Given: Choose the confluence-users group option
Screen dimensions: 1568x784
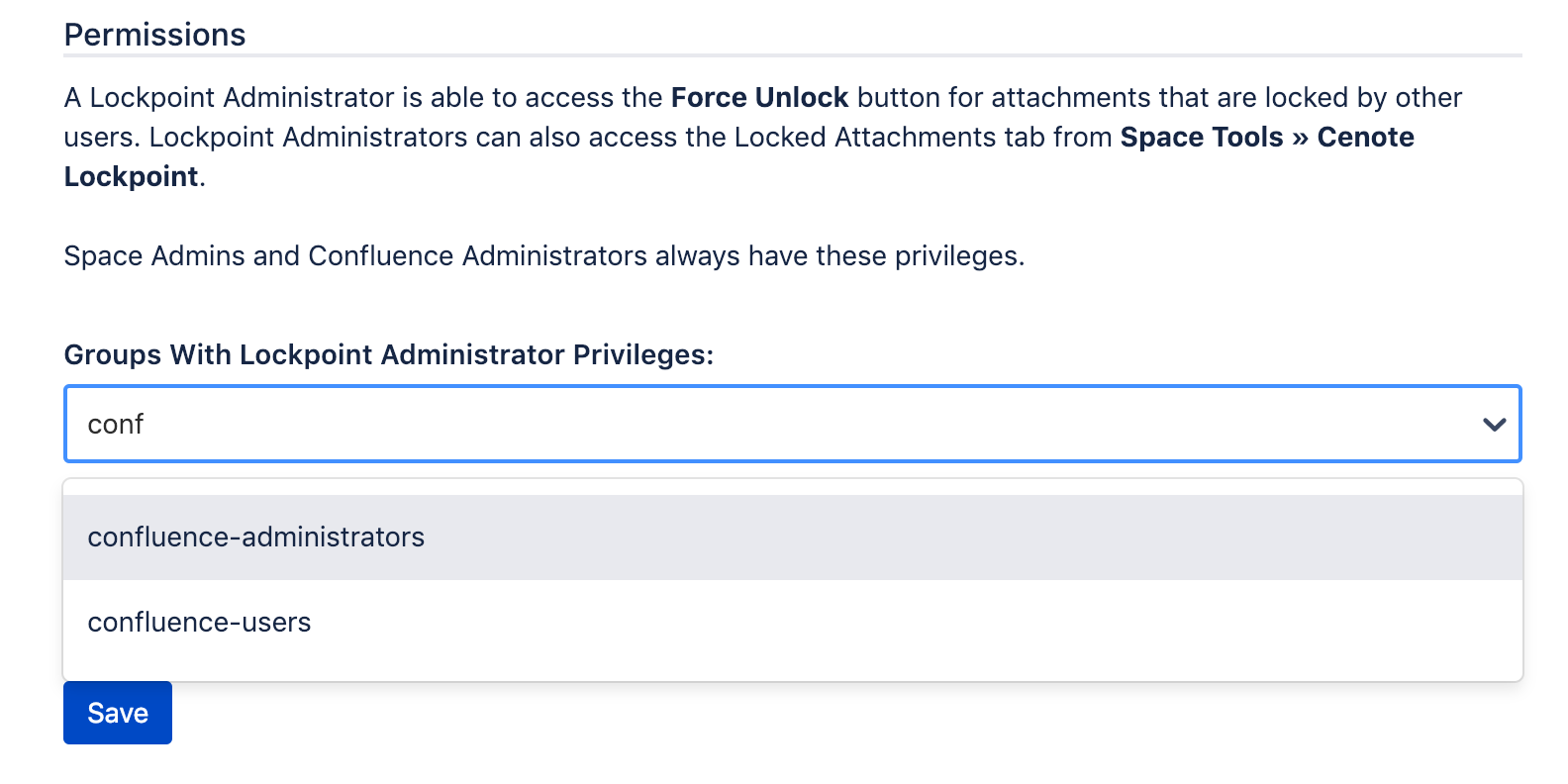Looking at the screenshot, I should pyautogui.click(x=199, y=622).
